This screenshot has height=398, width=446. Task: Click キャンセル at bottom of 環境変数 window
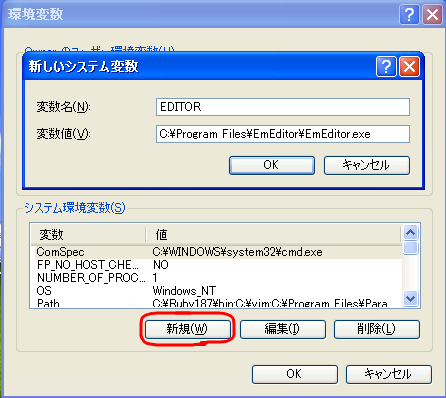[389, 374]
